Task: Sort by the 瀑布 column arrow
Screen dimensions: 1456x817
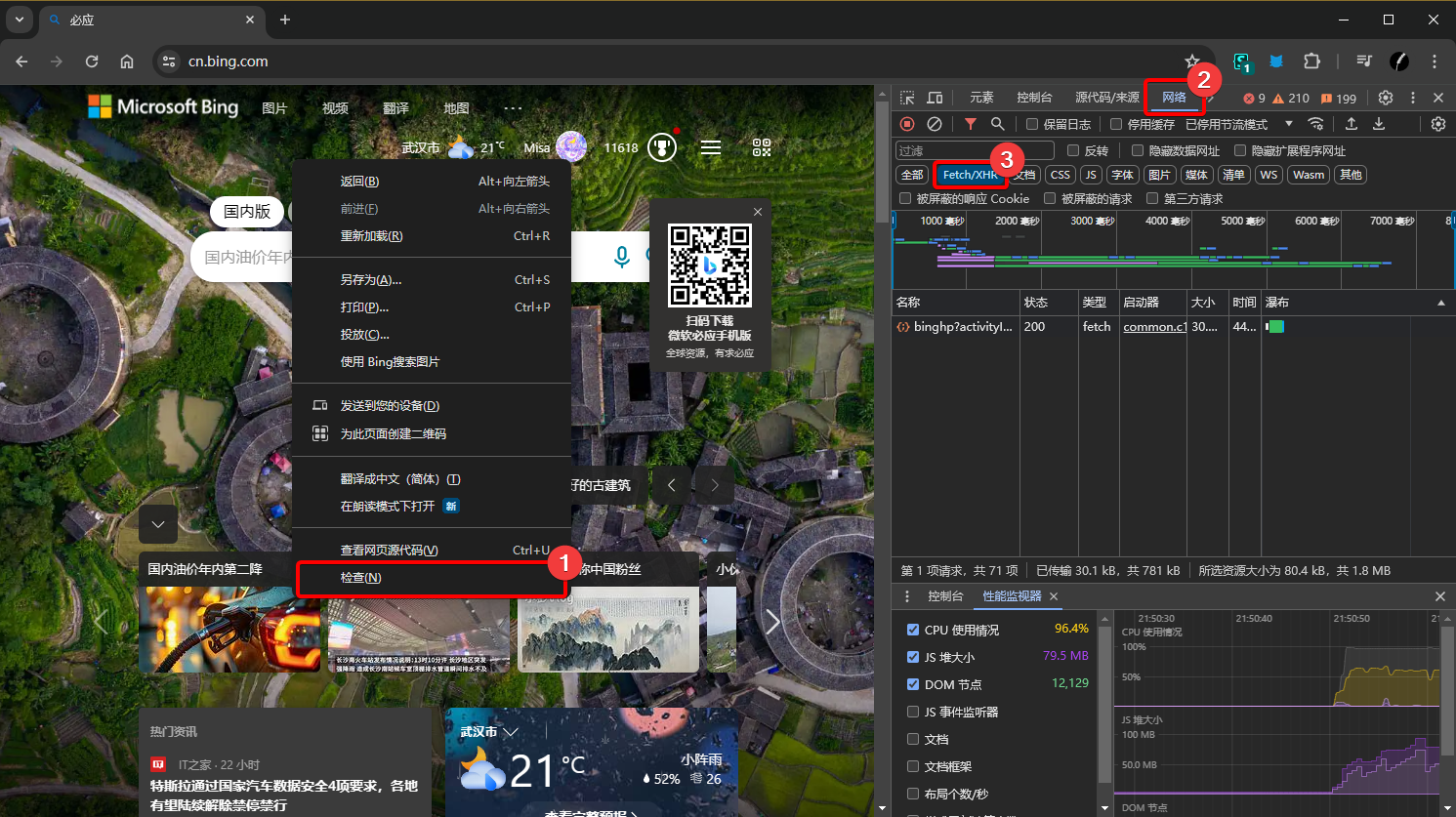Action: coord(1440,303)
